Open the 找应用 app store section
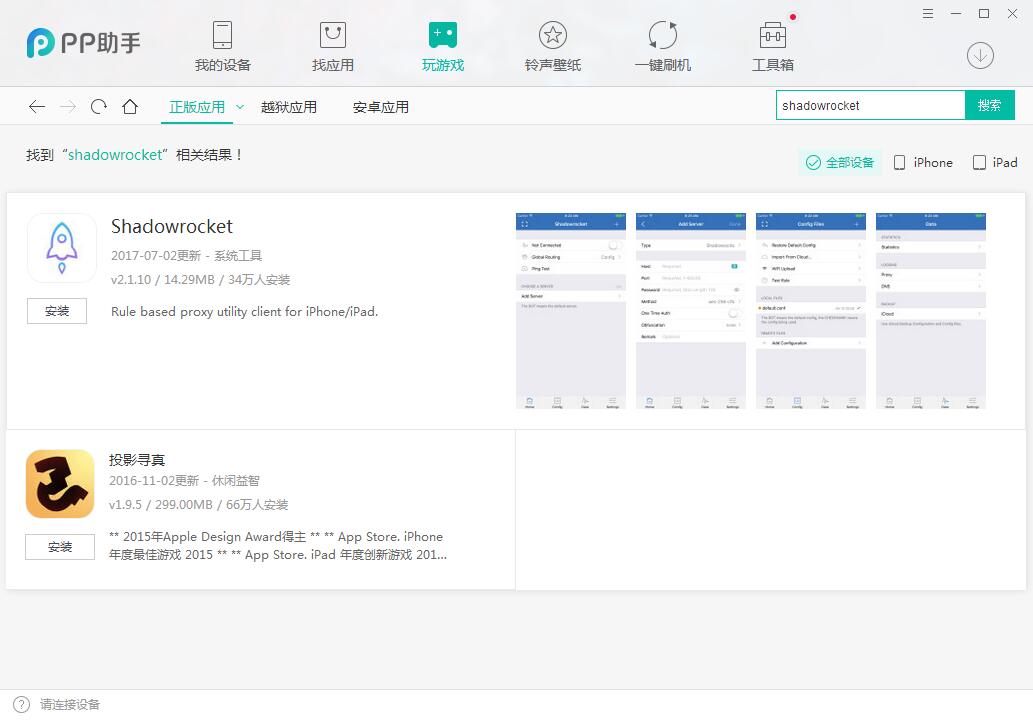 coord(333,46)
